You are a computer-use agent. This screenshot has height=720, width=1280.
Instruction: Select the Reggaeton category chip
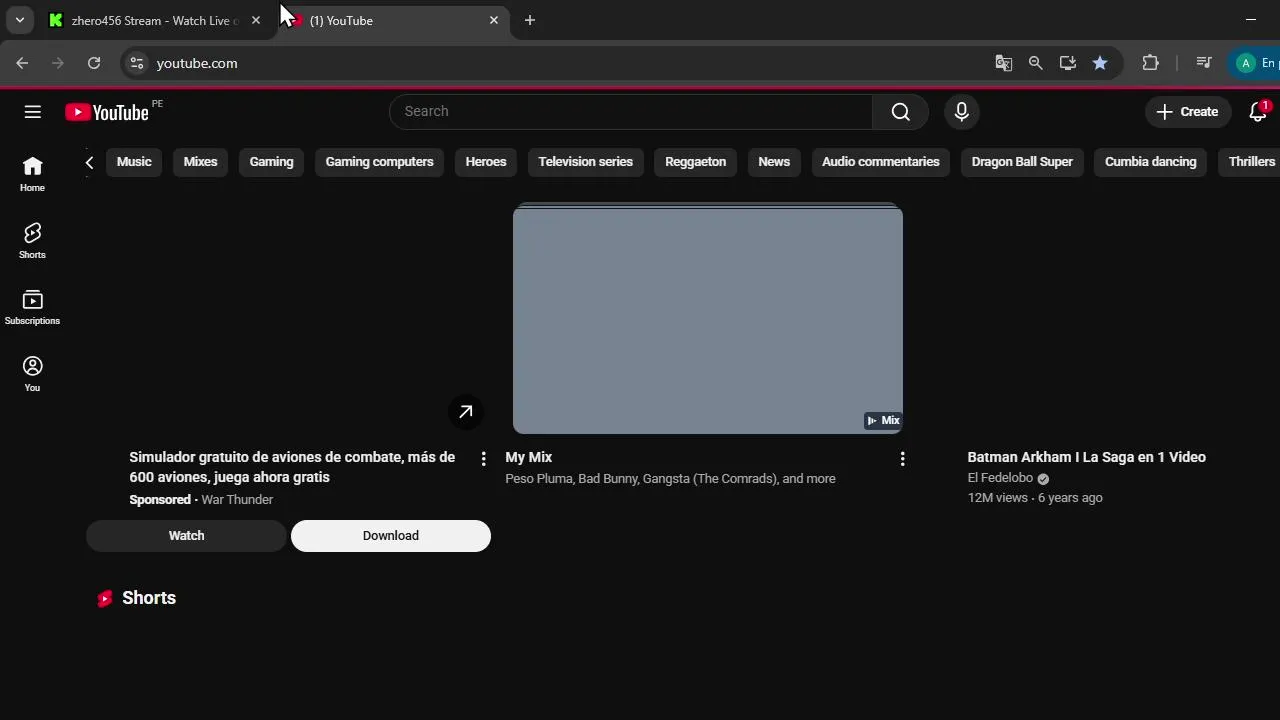click(696, 162)
